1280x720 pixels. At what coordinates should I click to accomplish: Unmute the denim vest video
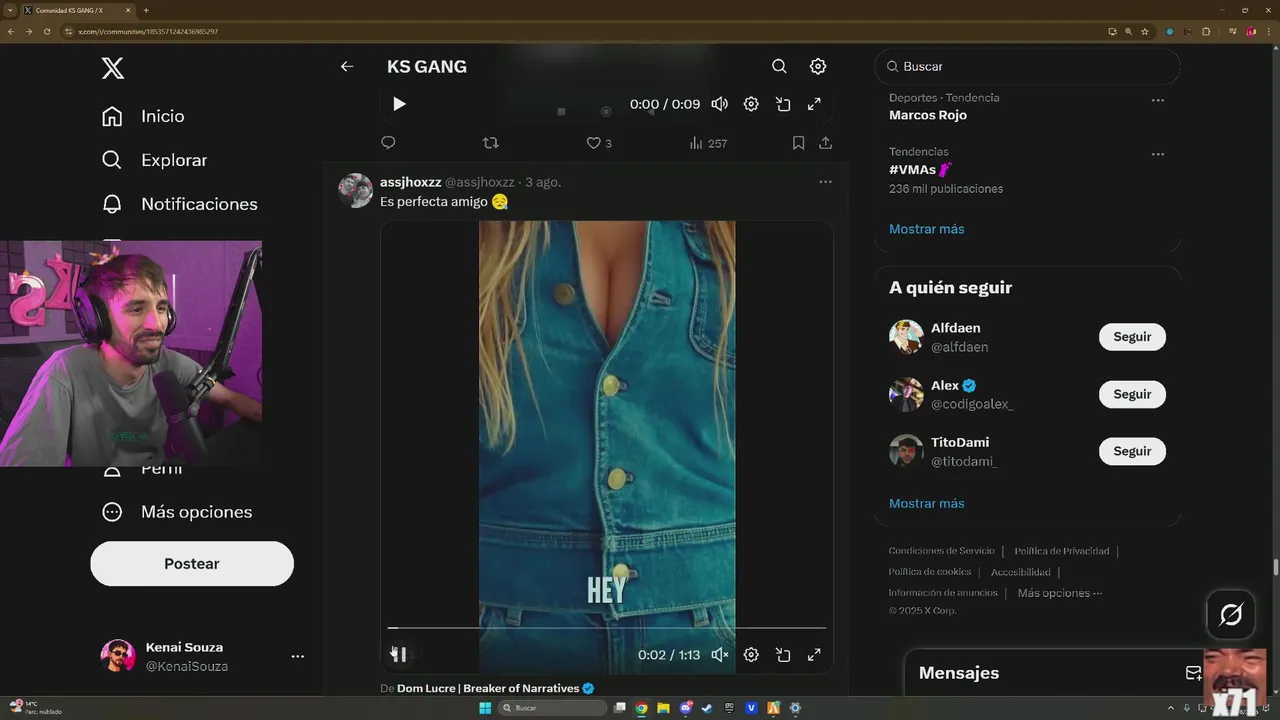click(x=719, y=655)
